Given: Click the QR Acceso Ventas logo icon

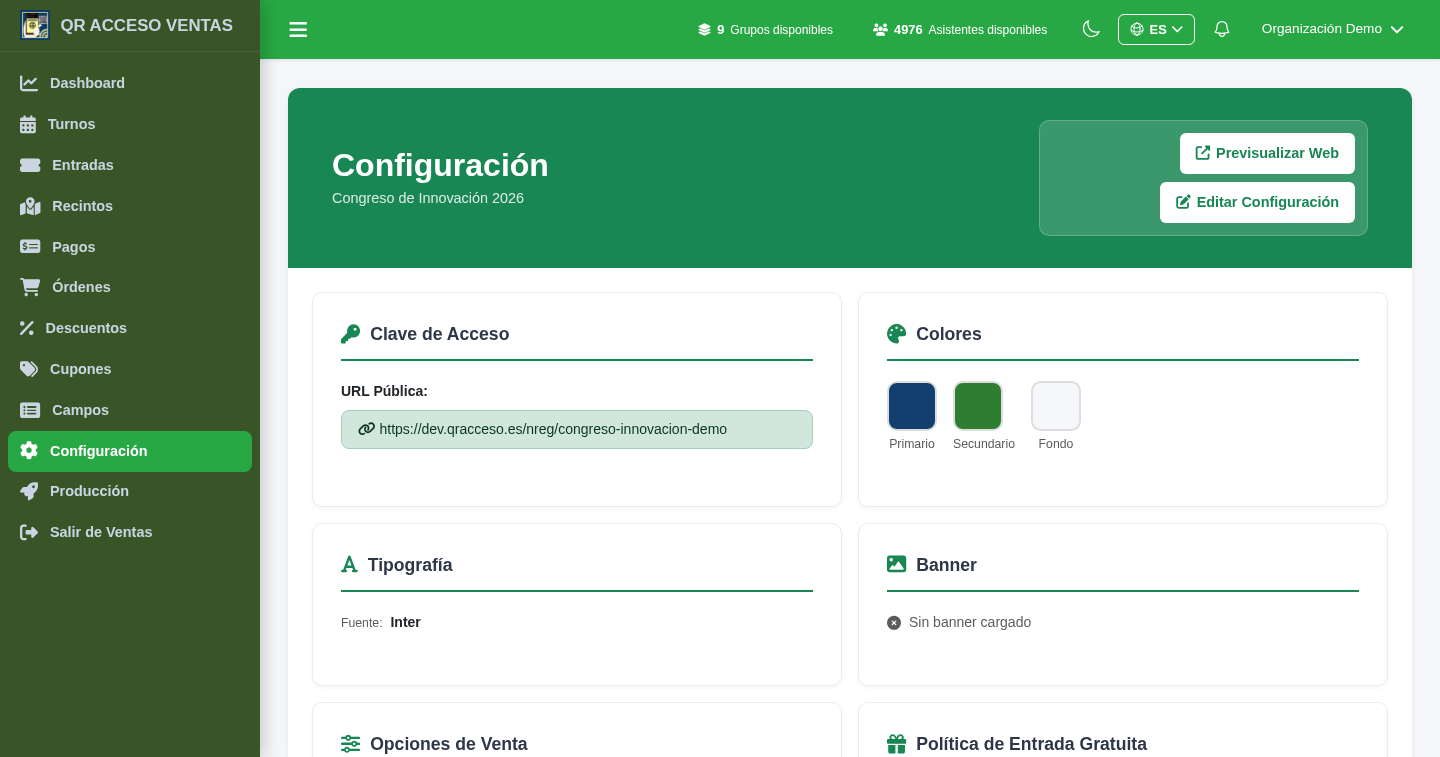Looking at the screenshot, I should click(35, 25).
